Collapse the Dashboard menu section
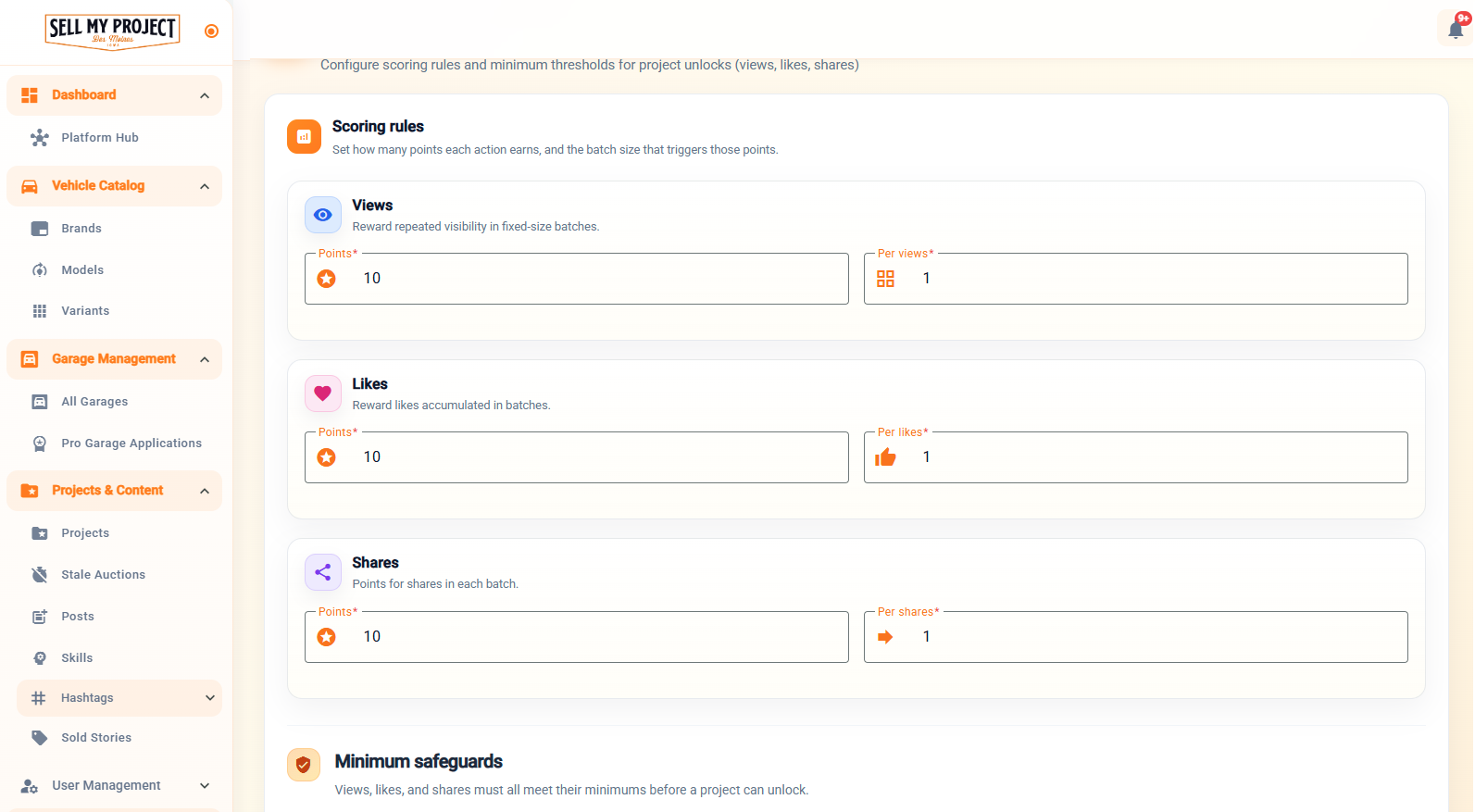 coord(205,95)
